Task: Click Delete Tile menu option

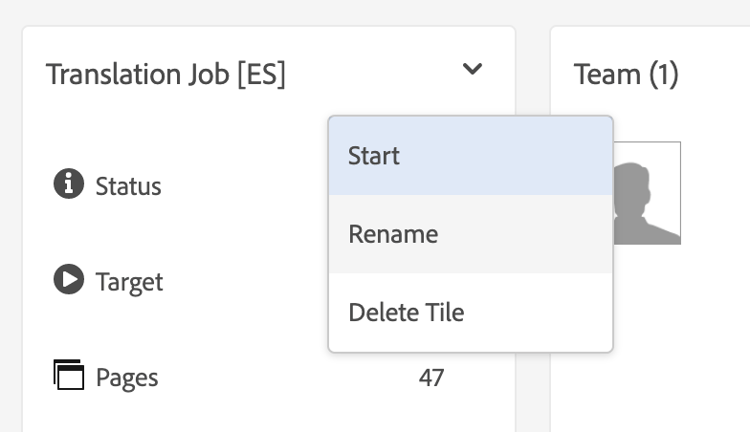Action: 470,312
